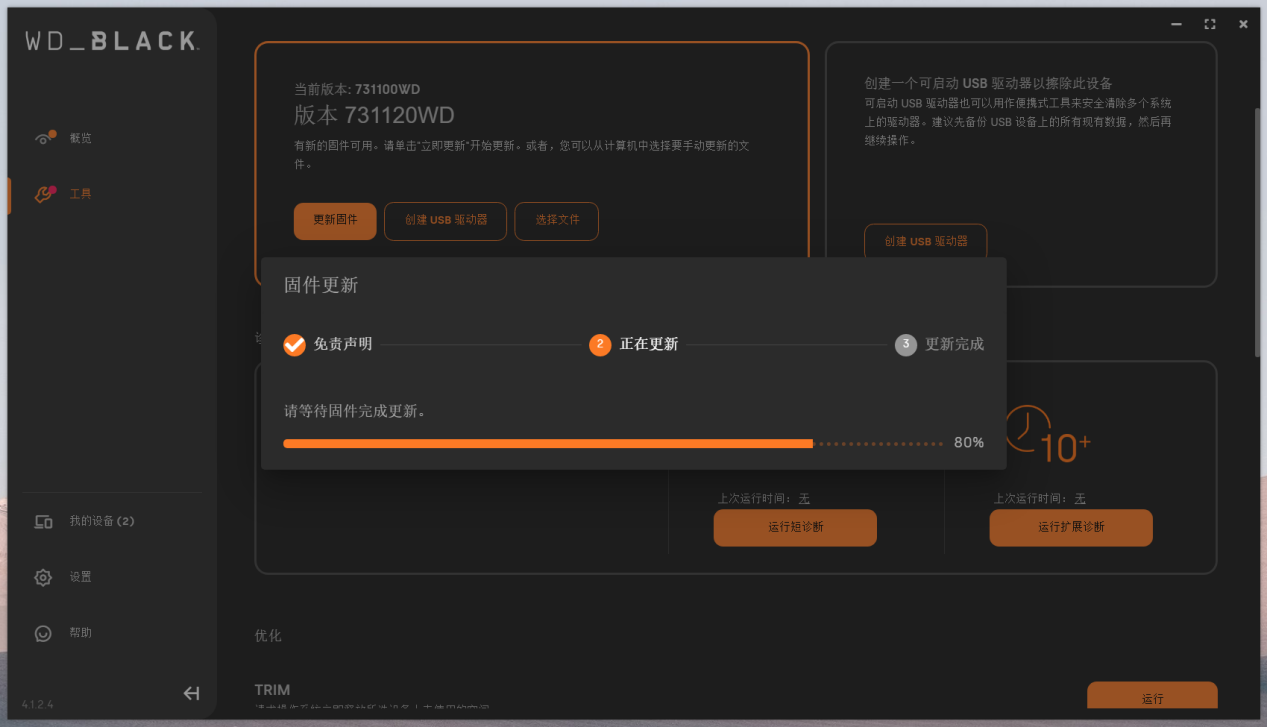Click the 版本 731120WD heading
1267x727 pixels.
(x=374, y=115)
